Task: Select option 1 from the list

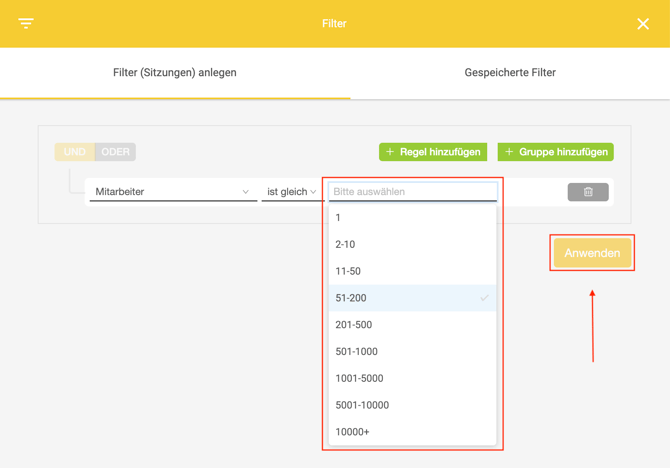Action: [412, 218]
